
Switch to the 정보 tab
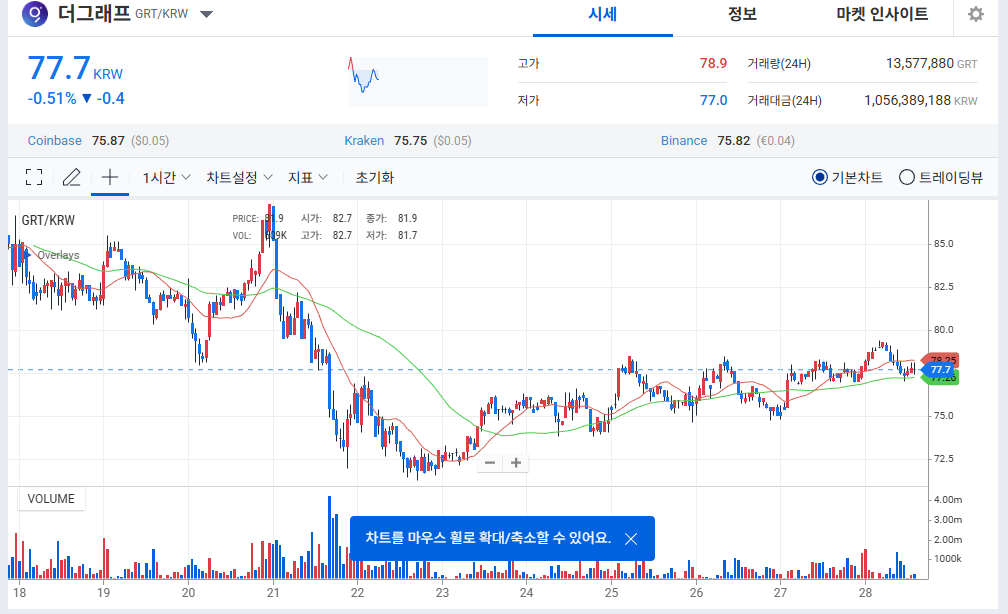click(x=742, y=14)
